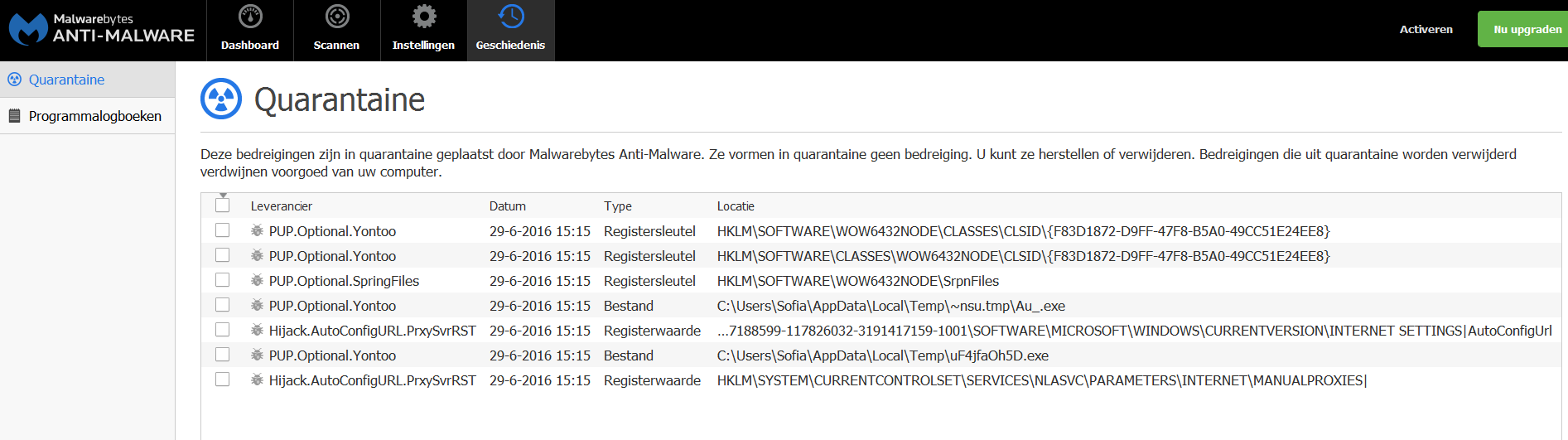
Task: Click the bug icon beside PUP.Optional.SpringFiles
Action: pyautogui.click(x=258, y=281)
